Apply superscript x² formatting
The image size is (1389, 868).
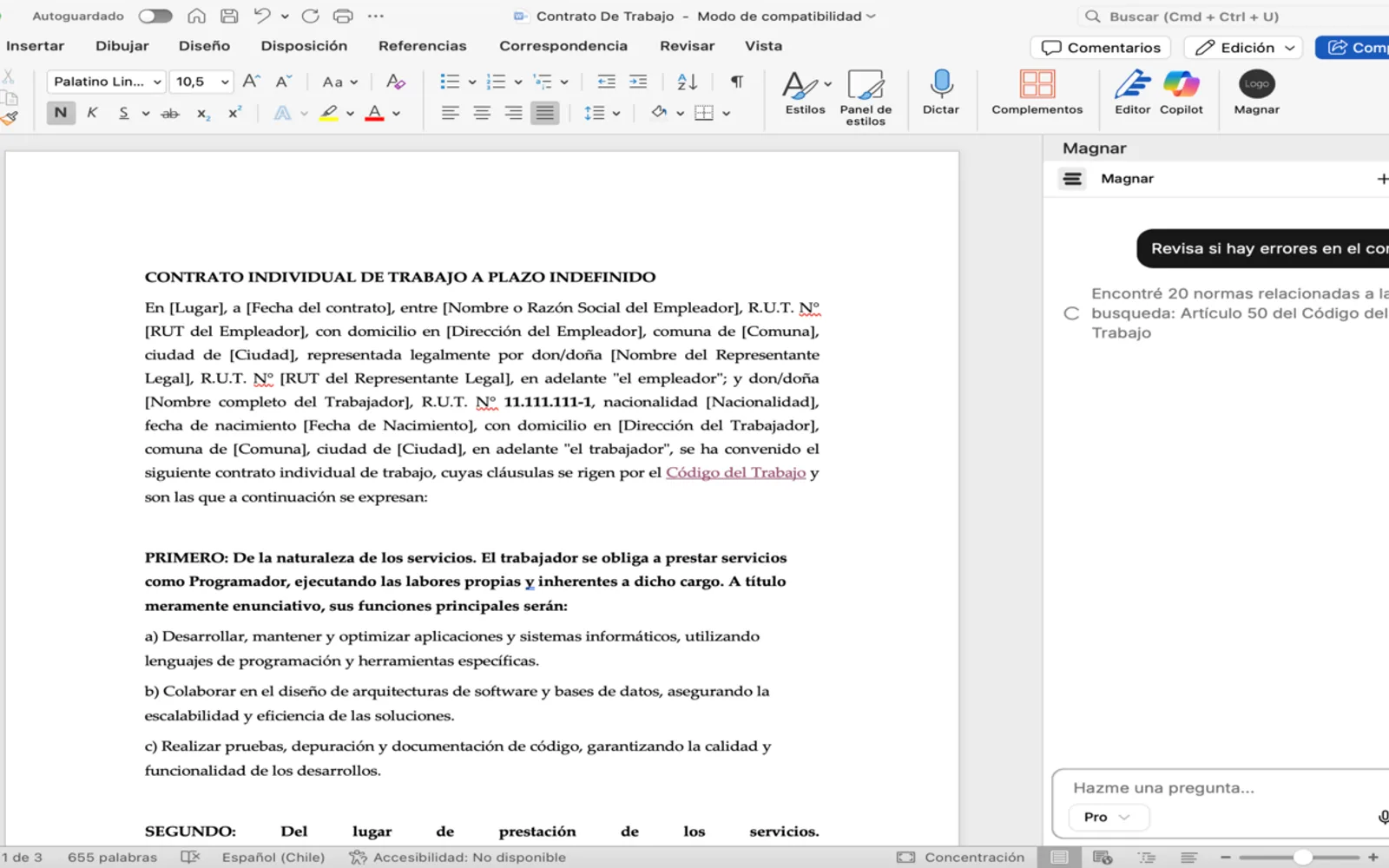[x=235, y=113]
